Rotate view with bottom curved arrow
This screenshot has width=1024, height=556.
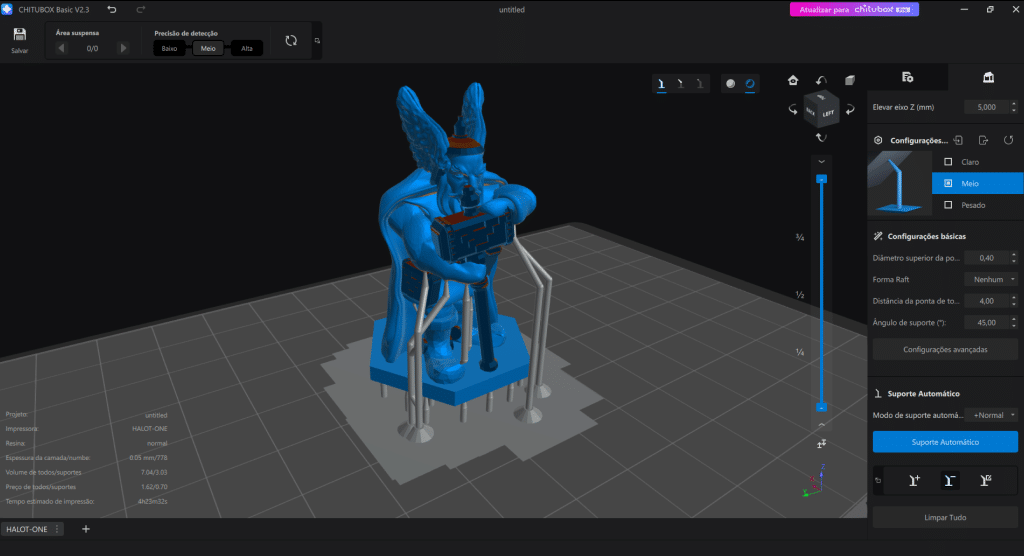coord(822,138)
